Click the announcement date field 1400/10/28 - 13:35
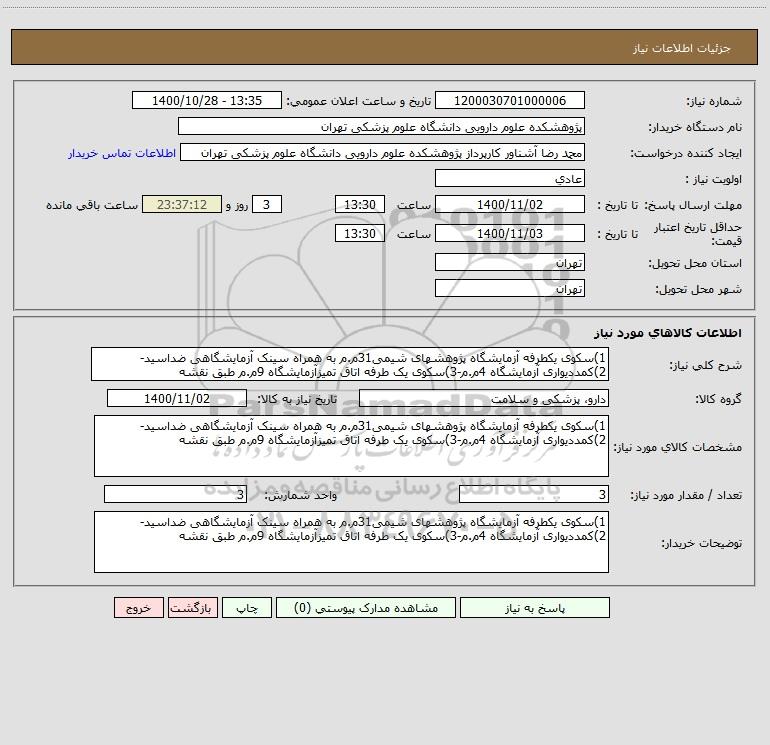Screen dimensions: 770x745 click(207, 100)
